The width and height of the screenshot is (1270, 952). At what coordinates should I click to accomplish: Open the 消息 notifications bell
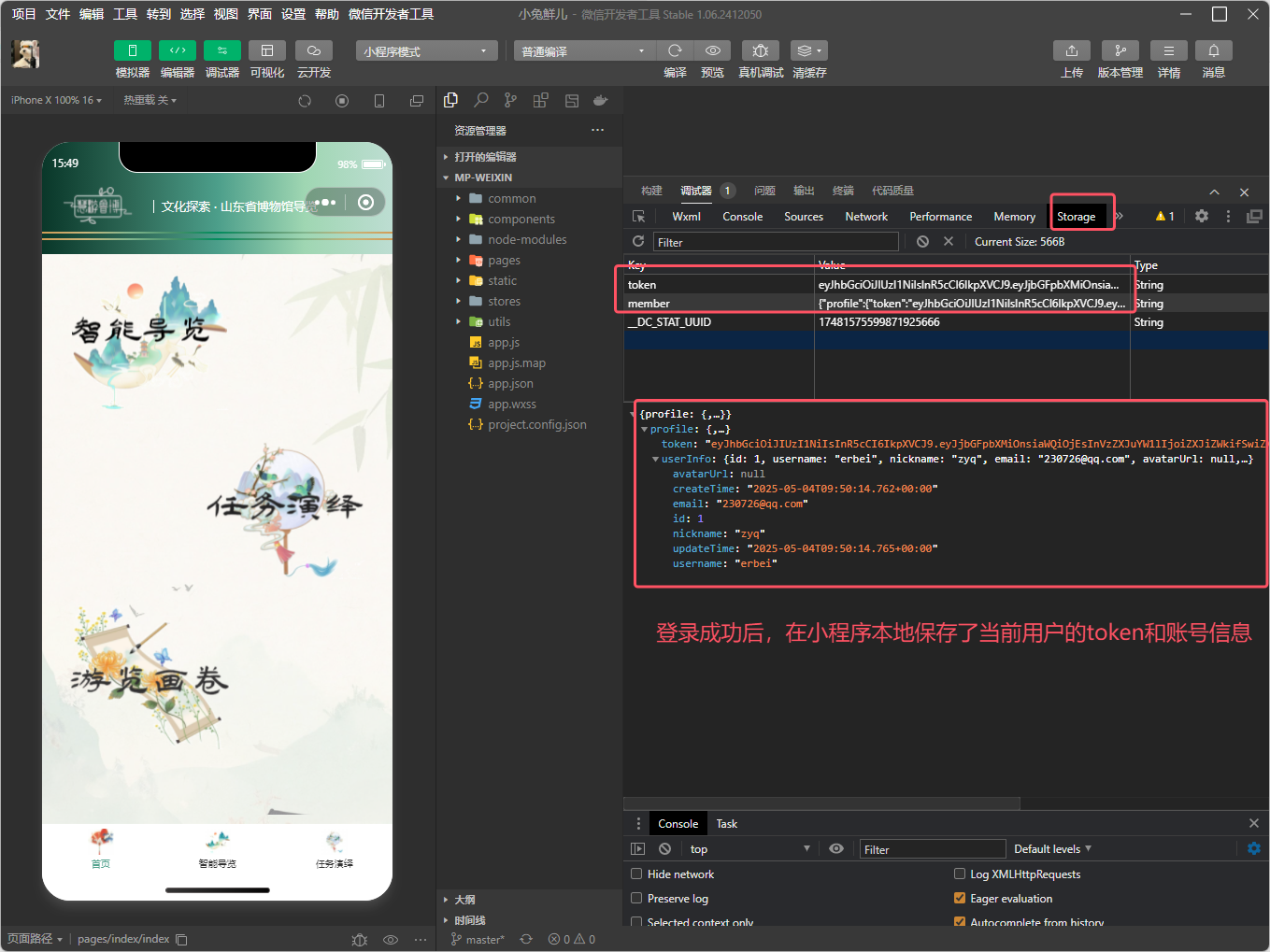point(1214,50)
